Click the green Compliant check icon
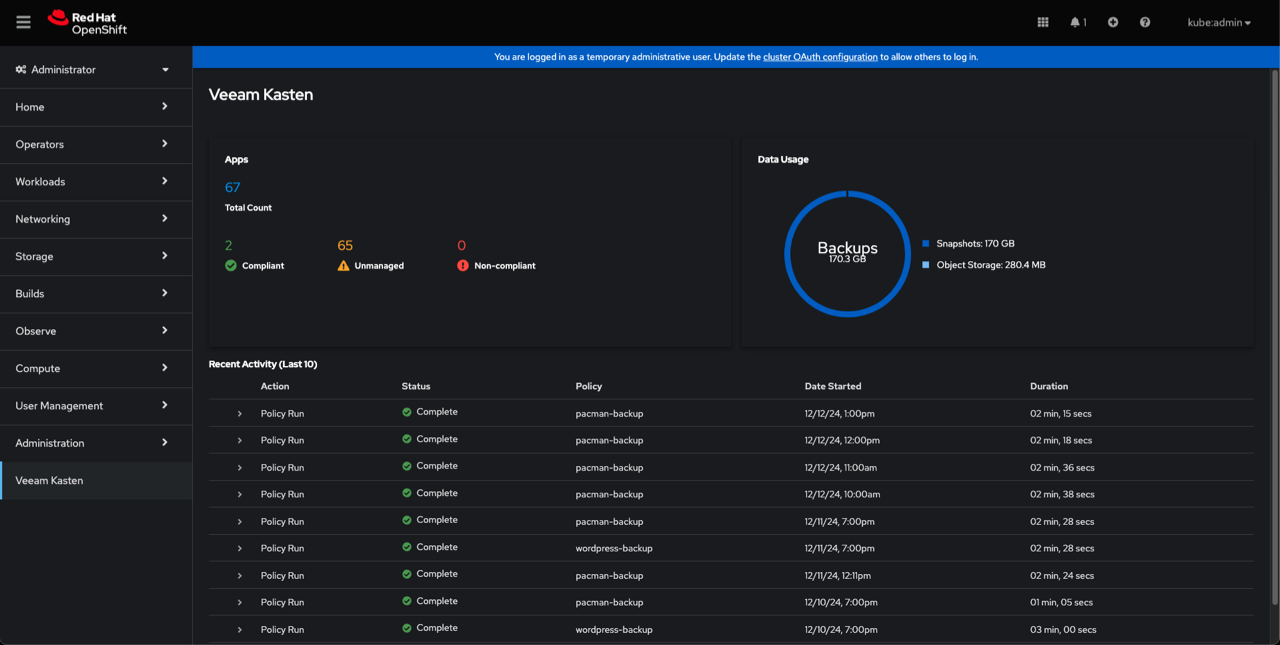1280x645 pixels. [x=231, y=266]
